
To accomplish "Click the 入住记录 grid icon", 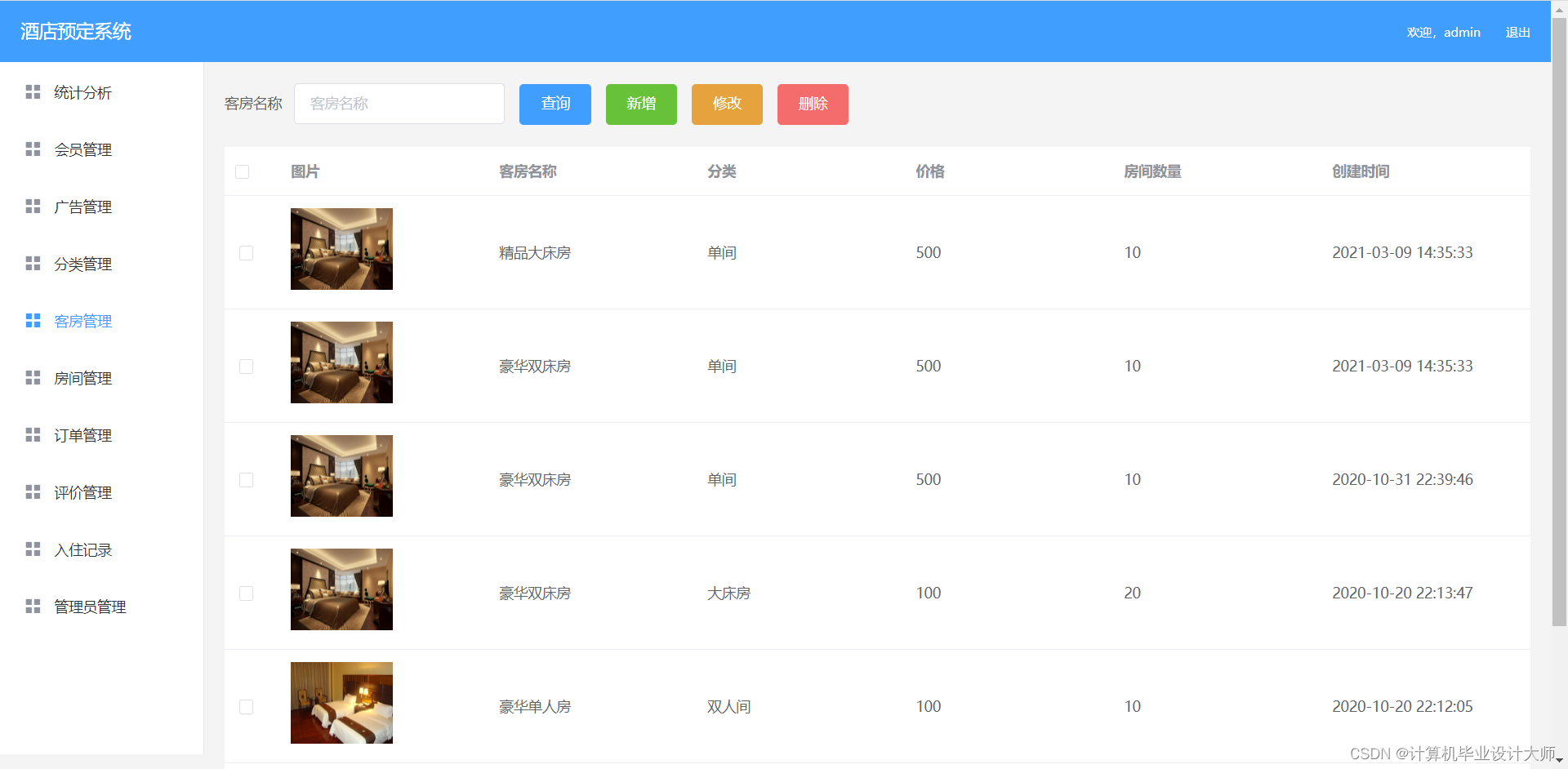I will click(33, 549).
